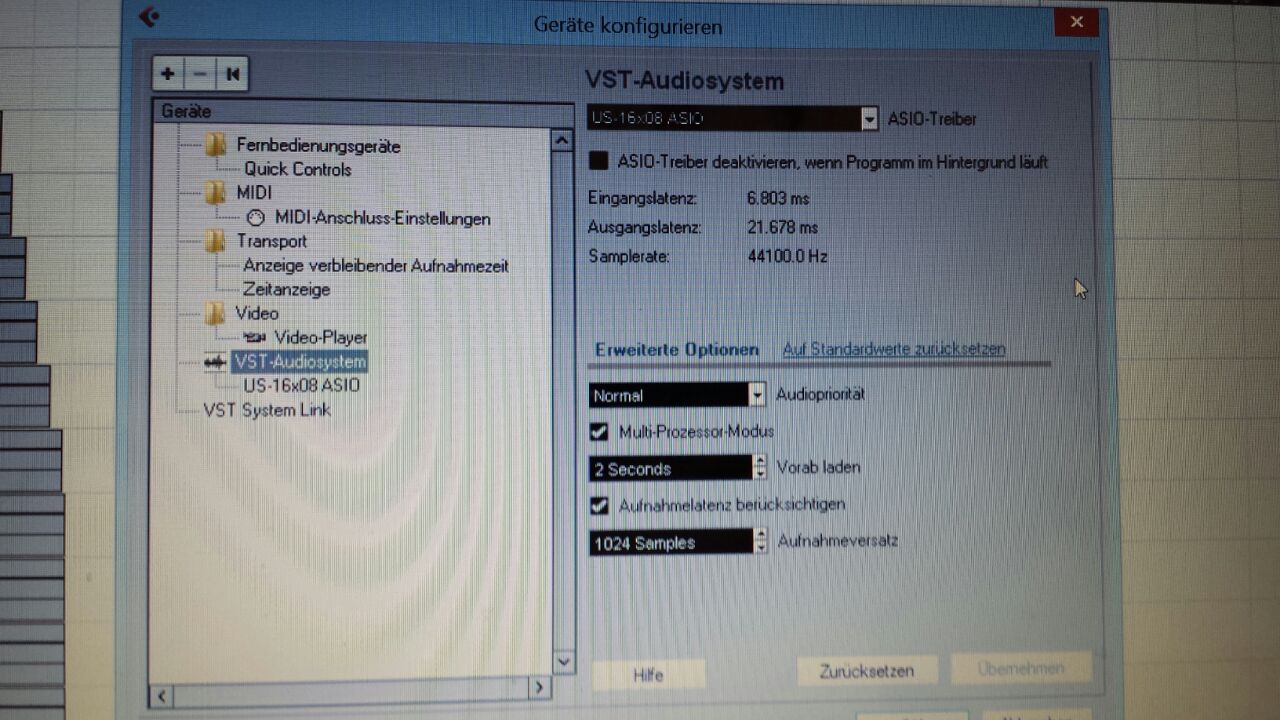Click the reset arrow button beside minus
Viewport: 1280px width, 720px height.
click(232, 74)
